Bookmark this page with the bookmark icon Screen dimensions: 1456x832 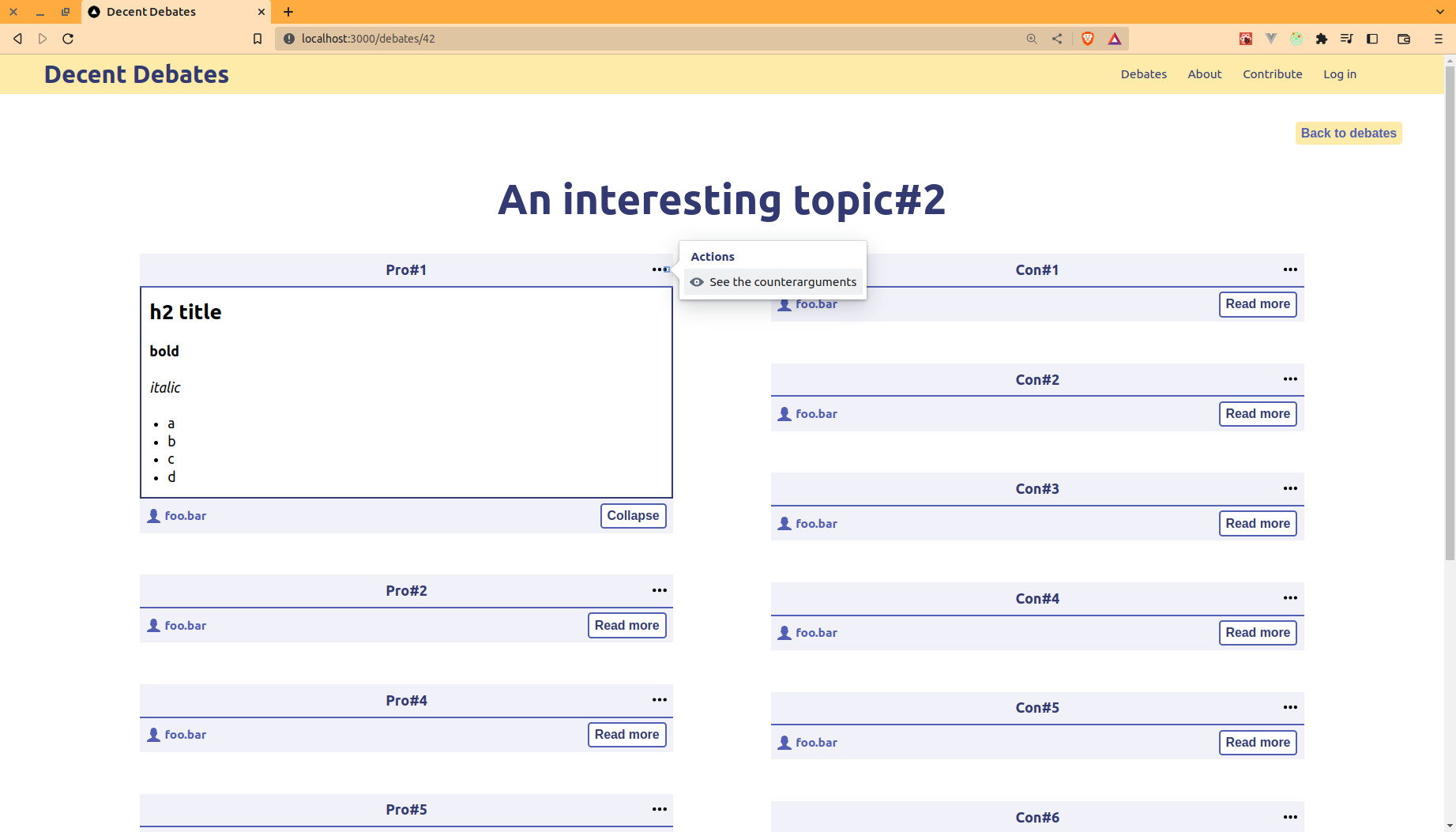click(258, 39)
